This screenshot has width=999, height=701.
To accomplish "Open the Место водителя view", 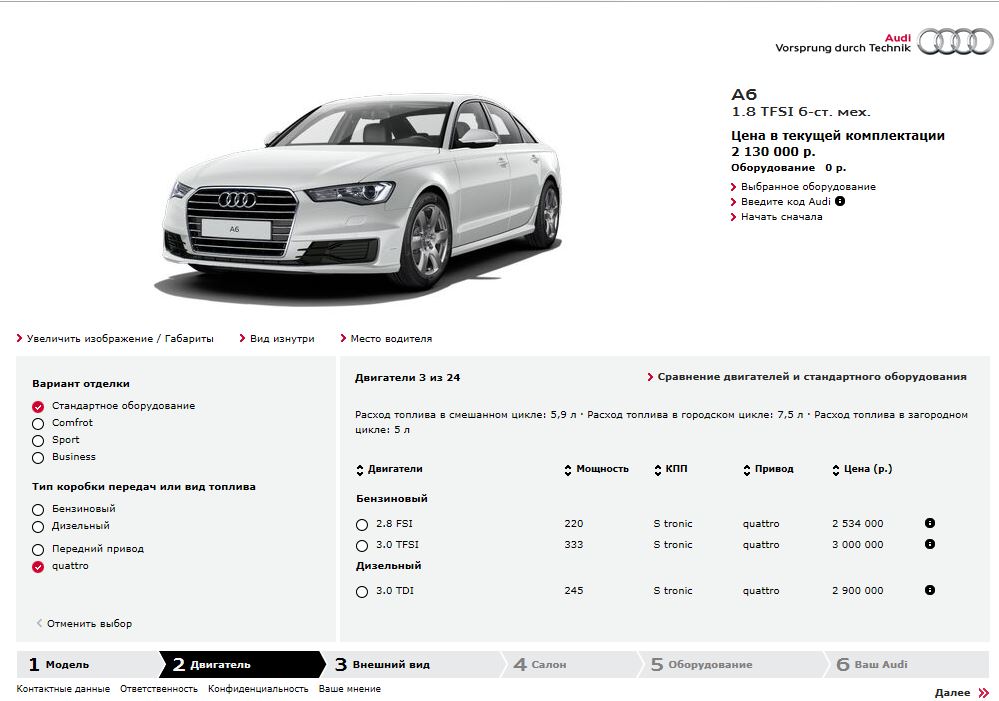I will point(386,338).
